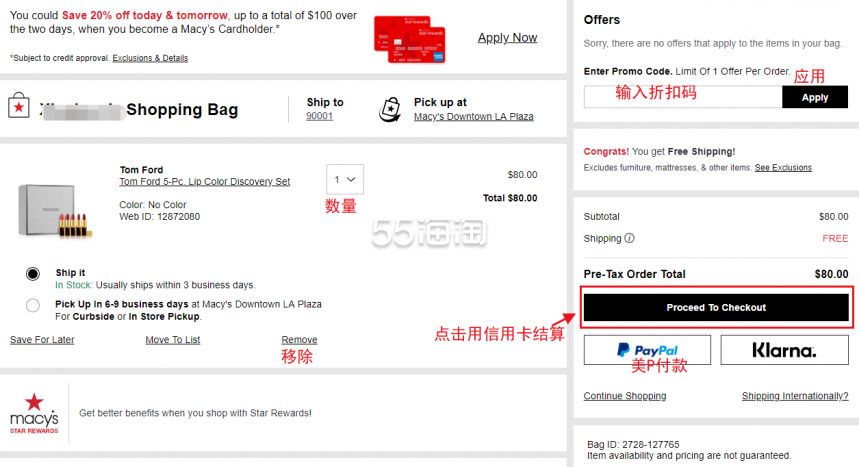Focus the promo code input field
The height and width of the screenshot is (467, 859).
683,97
